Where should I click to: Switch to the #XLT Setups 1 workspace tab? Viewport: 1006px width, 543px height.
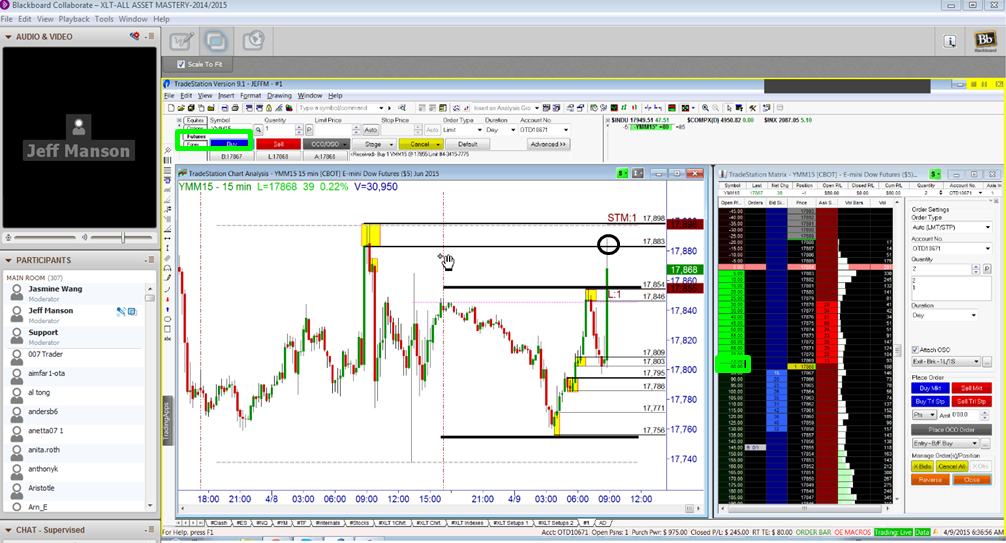(511, 523)
